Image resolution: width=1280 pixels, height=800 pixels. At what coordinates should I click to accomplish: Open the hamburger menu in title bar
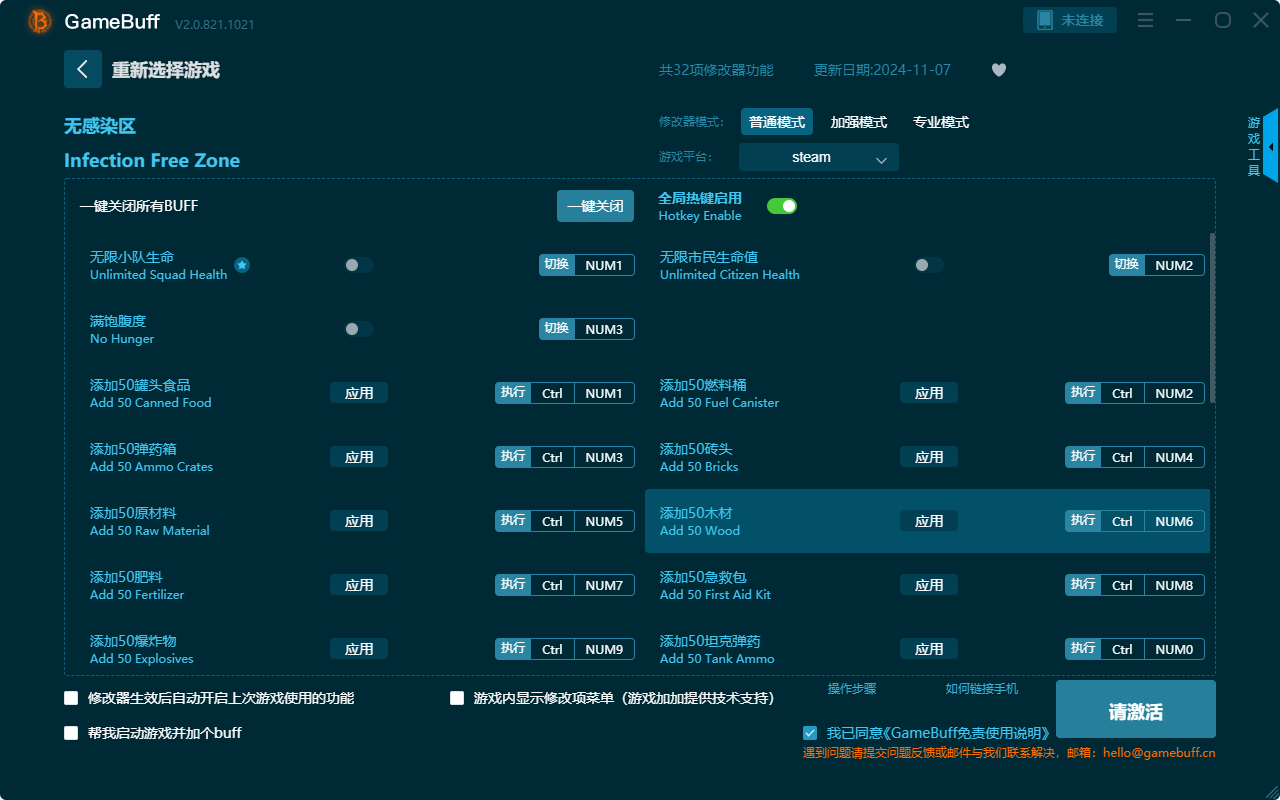(x=1145, y=20)
